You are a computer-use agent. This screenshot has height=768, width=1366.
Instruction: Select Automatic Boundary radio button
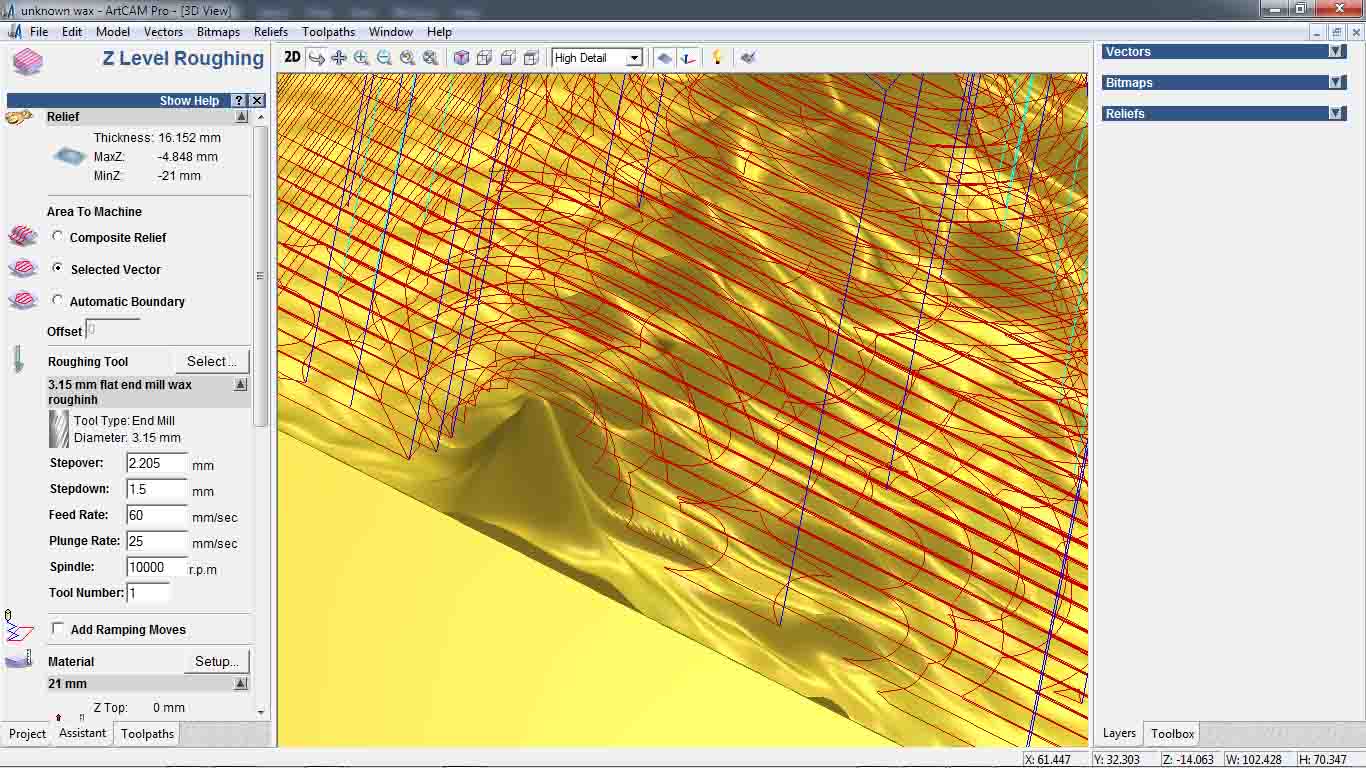[58, 301]
